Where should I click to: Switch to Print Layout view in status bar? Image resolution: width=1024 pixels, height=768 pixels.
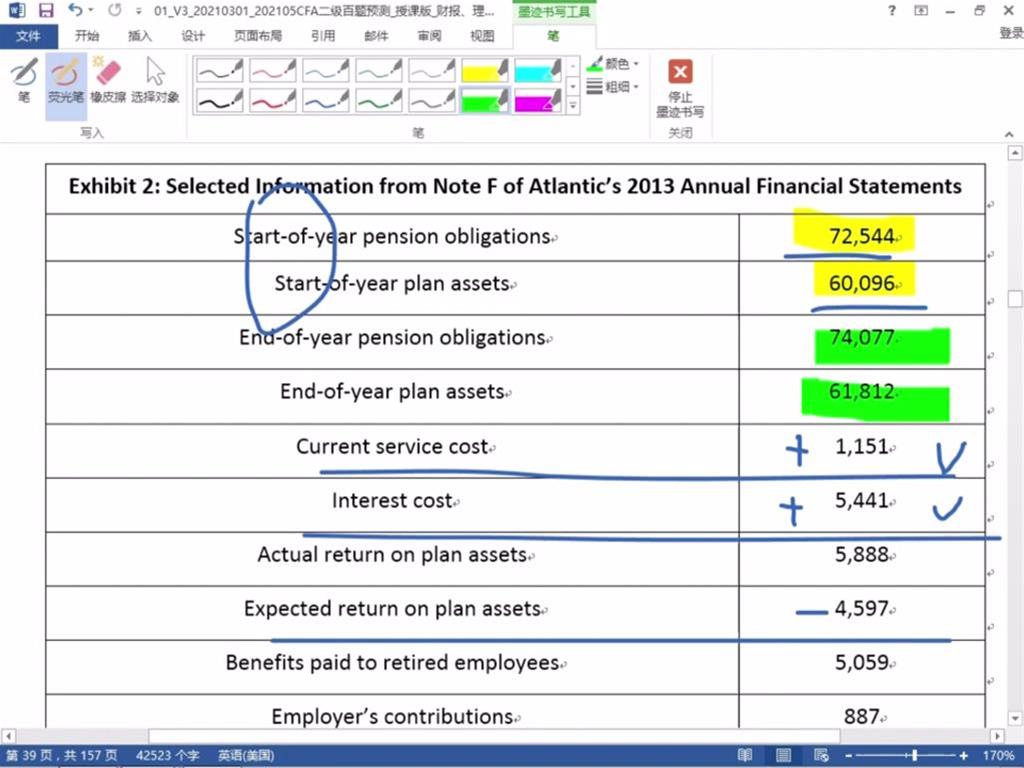782,756
